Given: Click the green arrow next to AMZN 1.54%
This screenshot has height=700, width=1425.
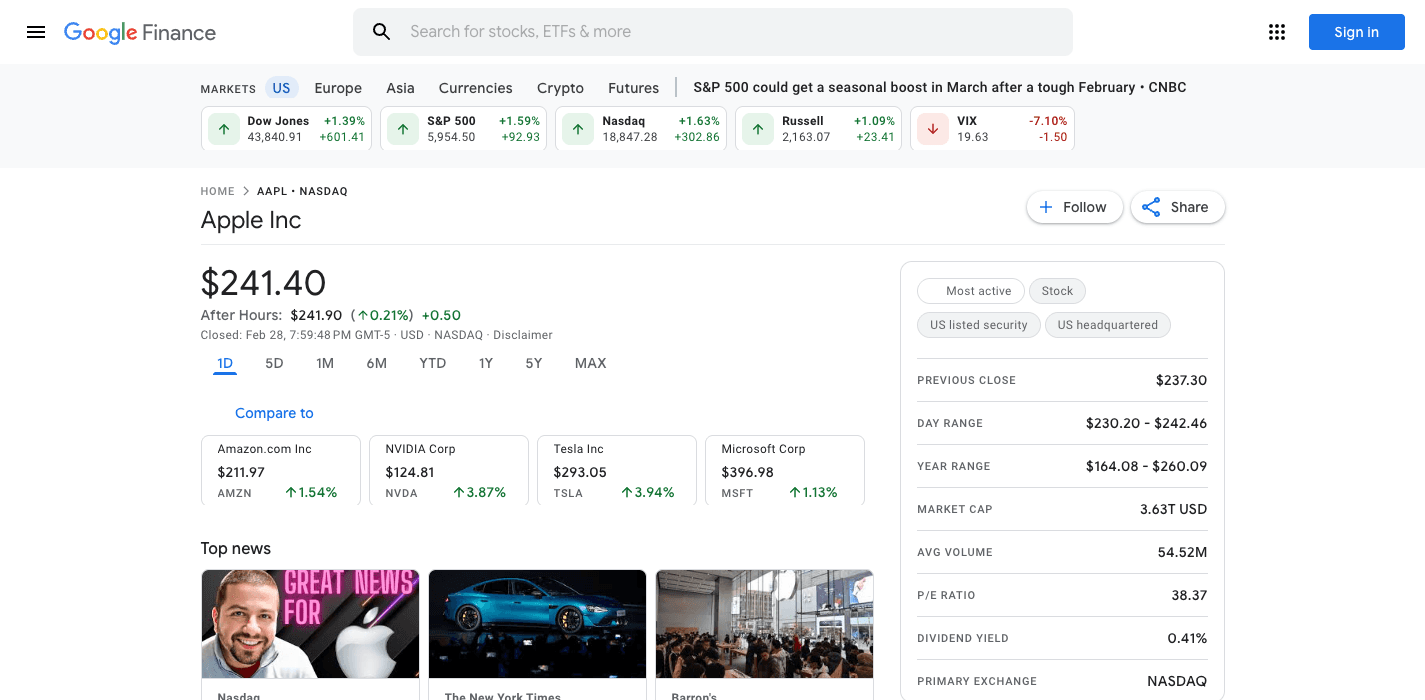Looking at the screenshot, I should (291, 493).
